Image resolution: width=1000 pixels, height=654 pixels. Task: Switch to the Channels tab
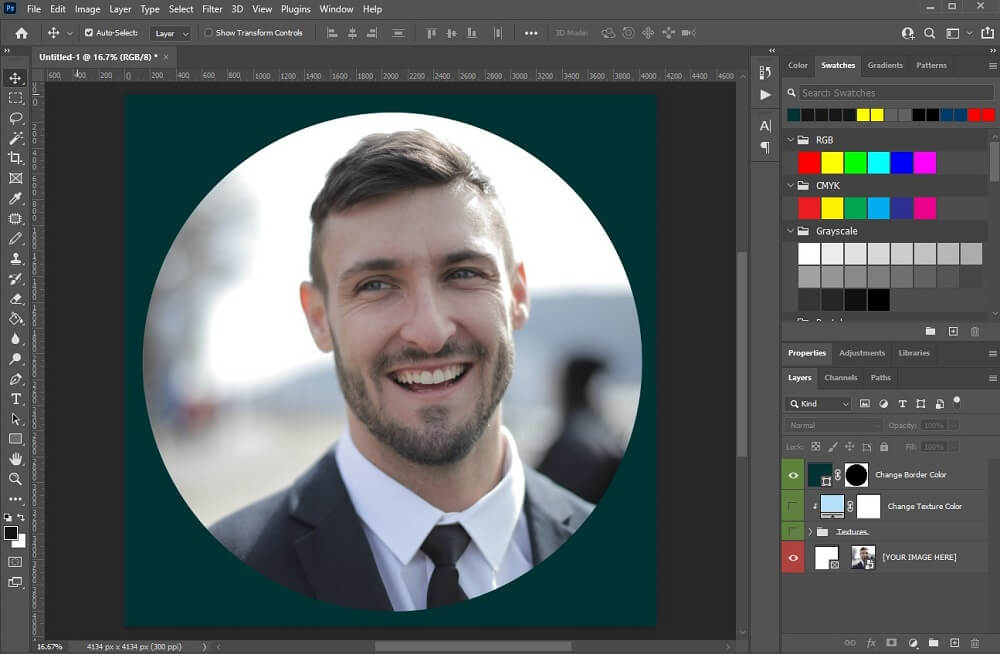(x=840, y=378)
